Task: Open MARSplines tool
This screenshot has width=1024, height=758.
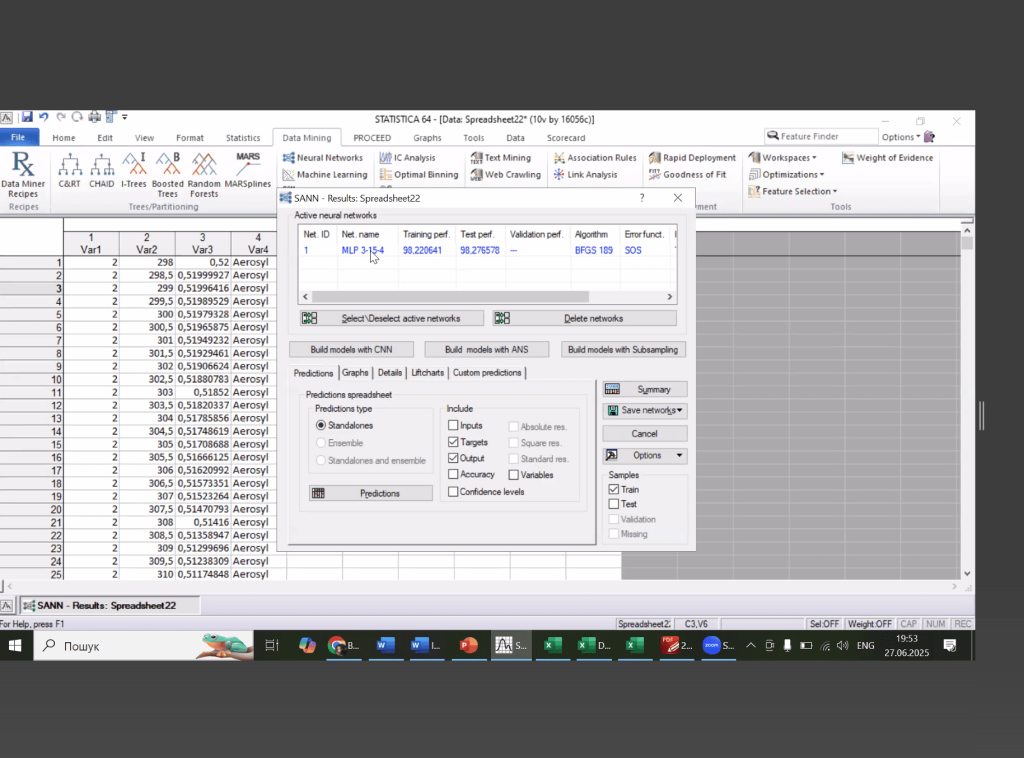Action: (248, 171)
